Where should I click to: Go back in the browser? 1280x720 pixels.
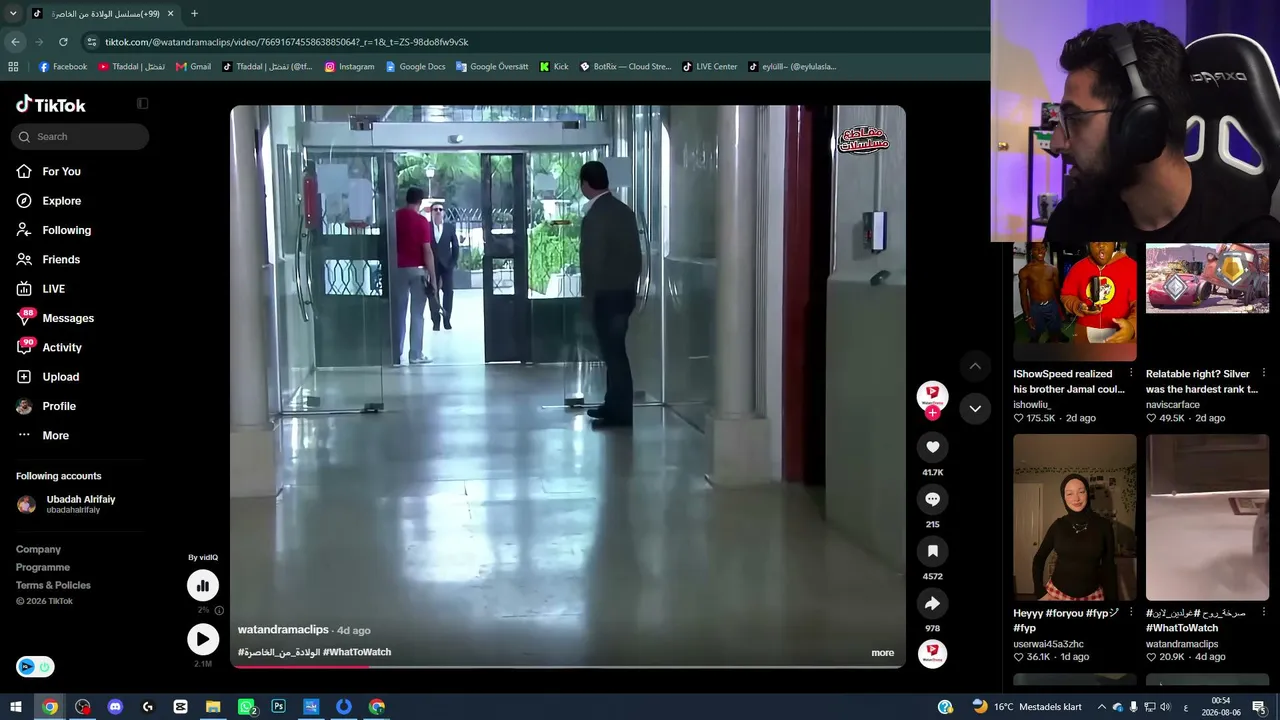point(15,42)
